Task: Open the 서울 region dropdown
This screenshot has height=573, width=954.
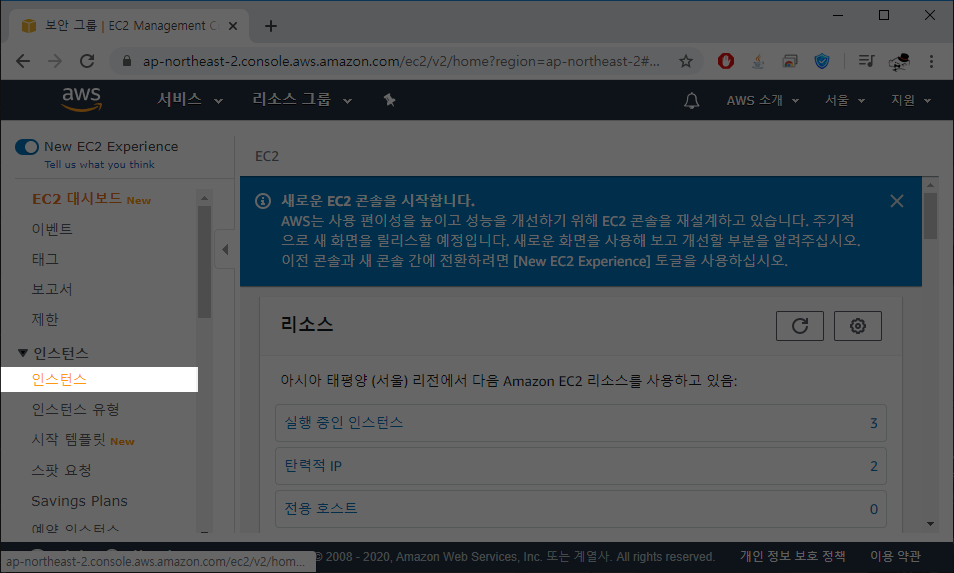Action: (x=844, y=100)
